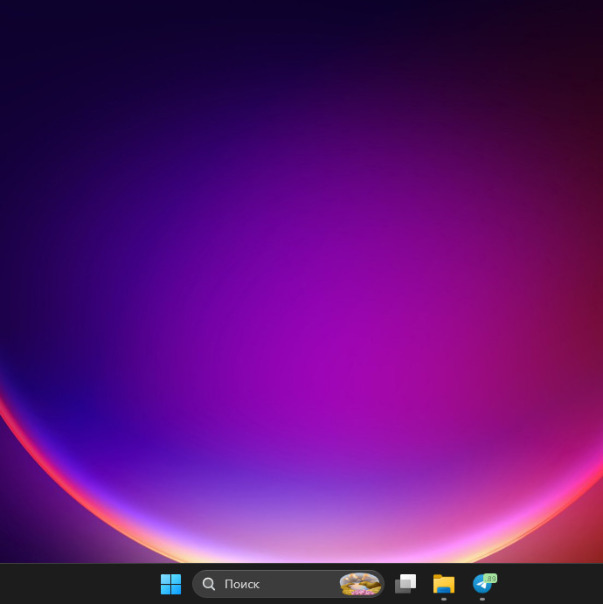Screen dimensions: 603x604
Task: Open Telegram from the taskbar
Action: 482,585
